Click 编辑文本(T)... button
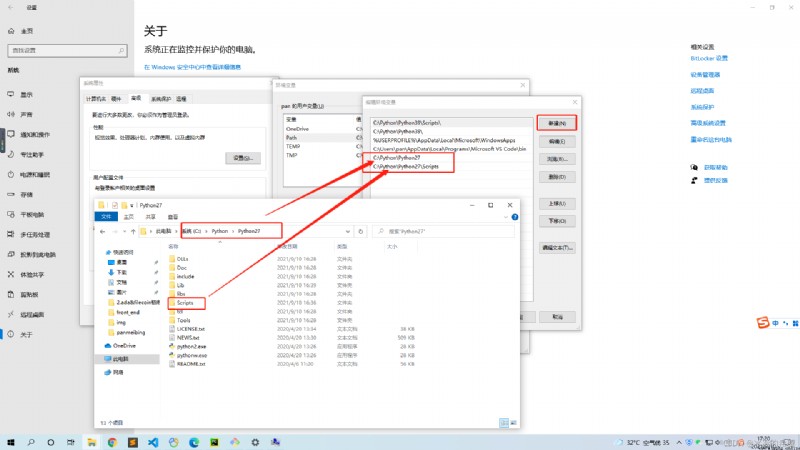 point(557,248)
